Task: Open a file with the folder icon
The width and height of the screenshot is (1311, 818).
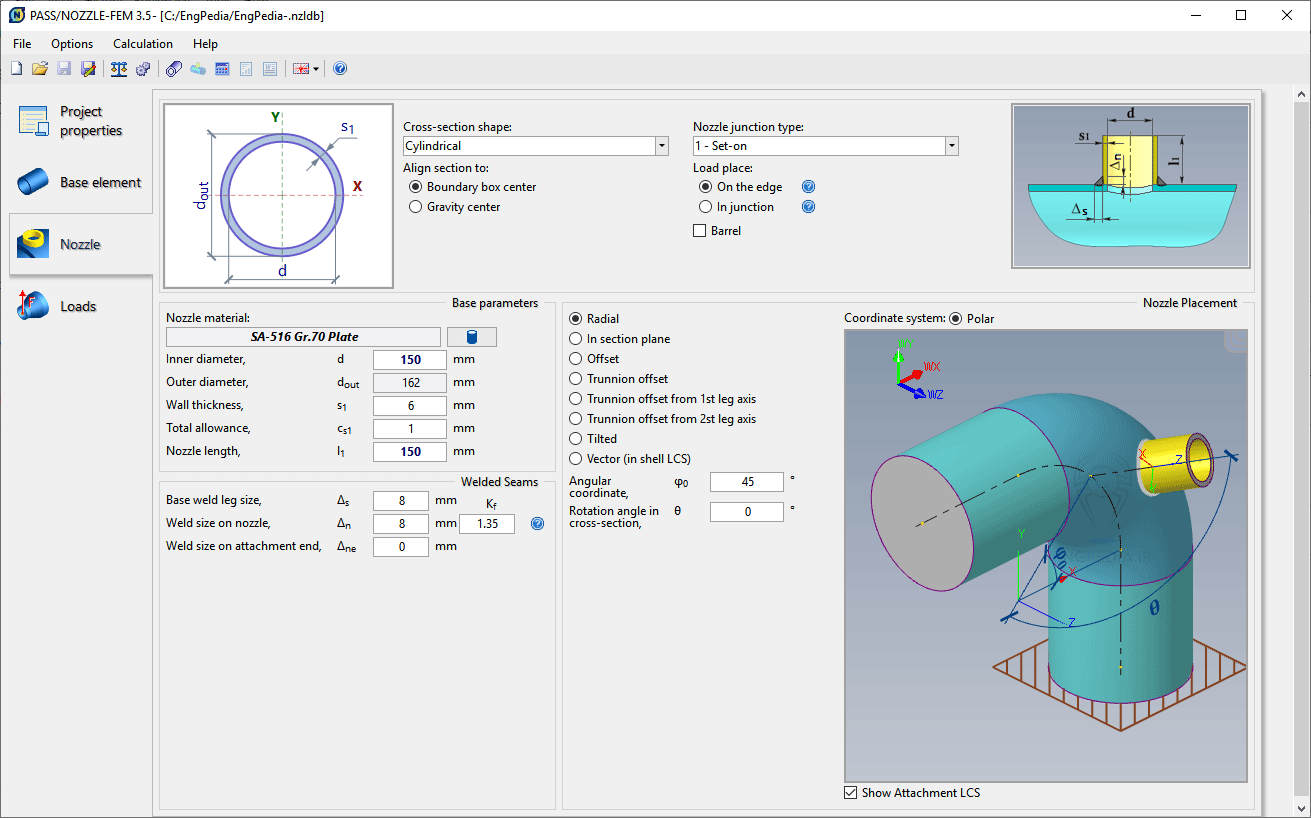Action: 40,69
